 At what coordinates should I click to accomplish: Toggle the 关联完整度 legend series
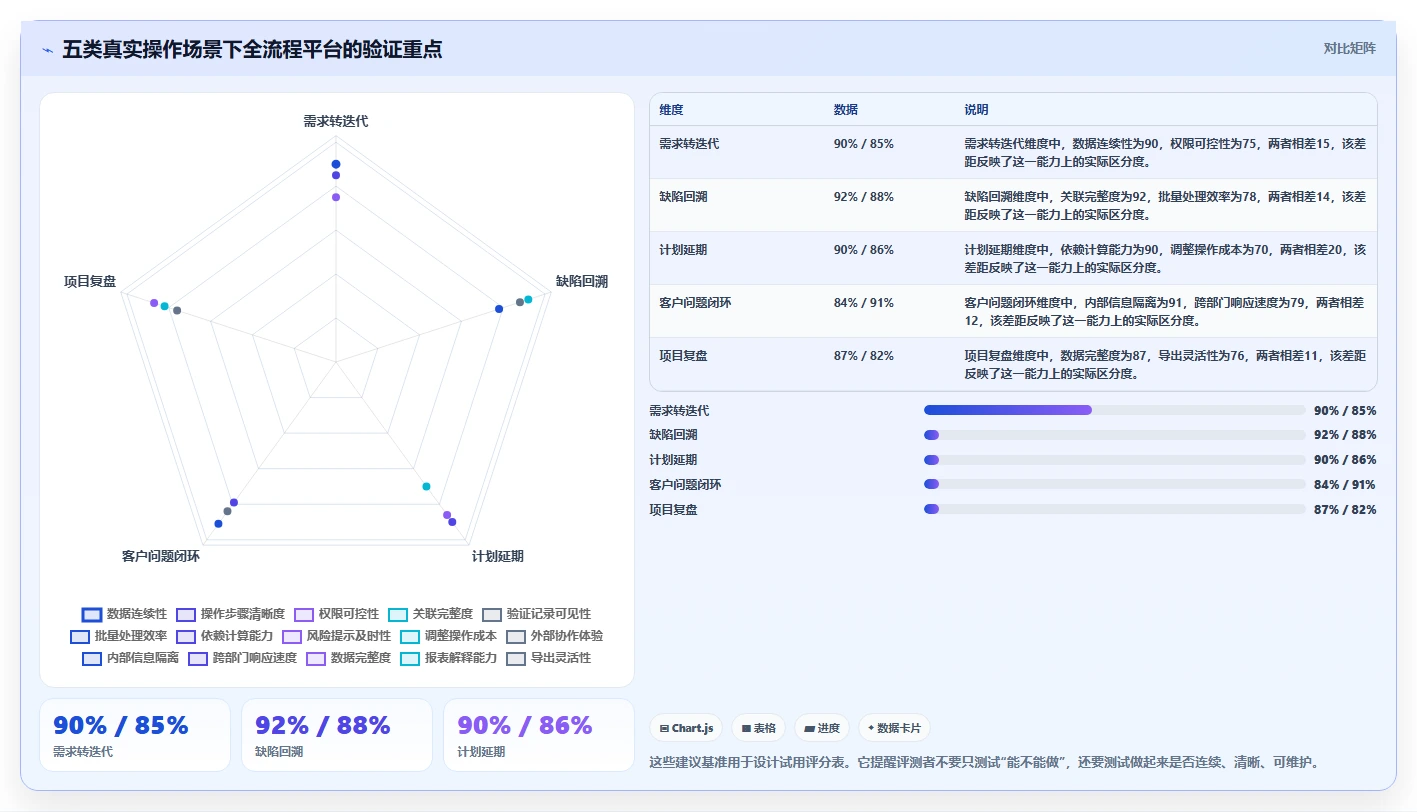click(x=431, y=614)
